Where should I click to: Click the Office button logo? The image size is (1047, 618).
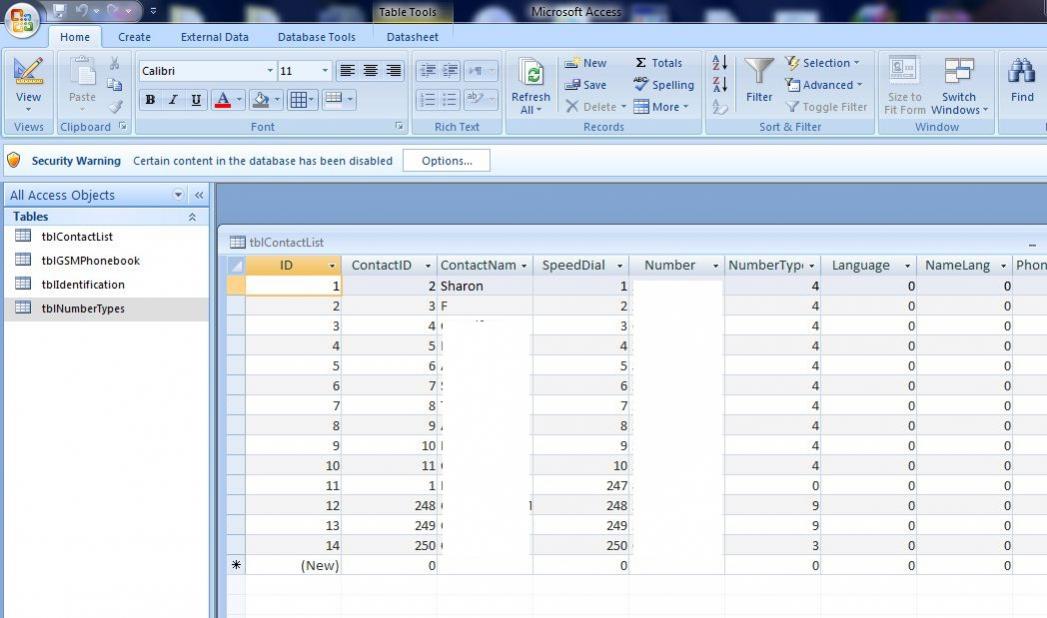coord(21,19)
